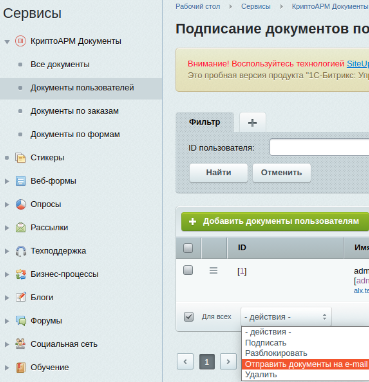The height and width of the screenshot is (382, 369).
Task: Click the Стикеры sticky-note icon
Action: click(x=21, y=158)
